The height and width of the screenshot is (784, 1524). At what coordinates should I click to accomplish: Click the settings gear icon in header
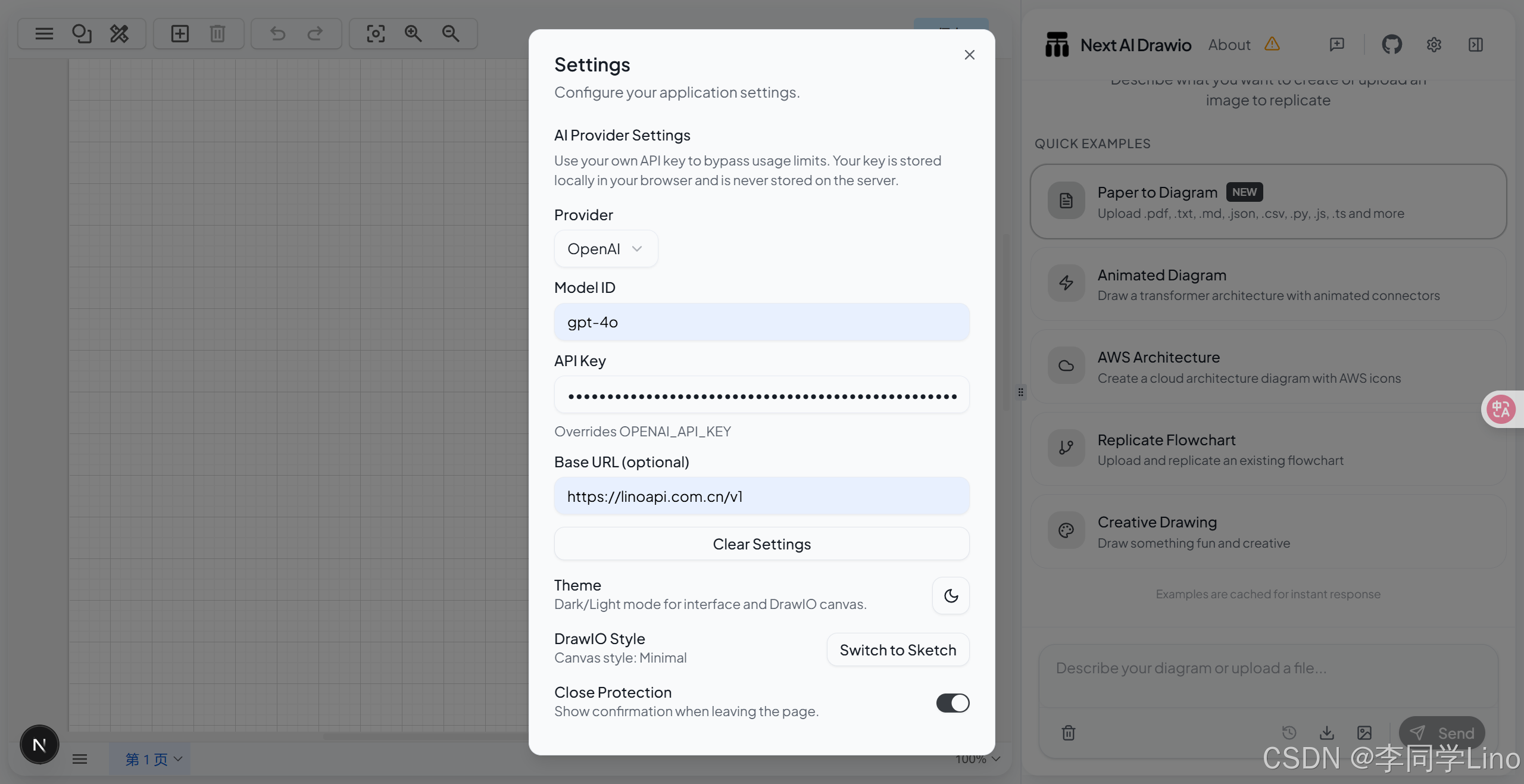[x=1434, y=45]
